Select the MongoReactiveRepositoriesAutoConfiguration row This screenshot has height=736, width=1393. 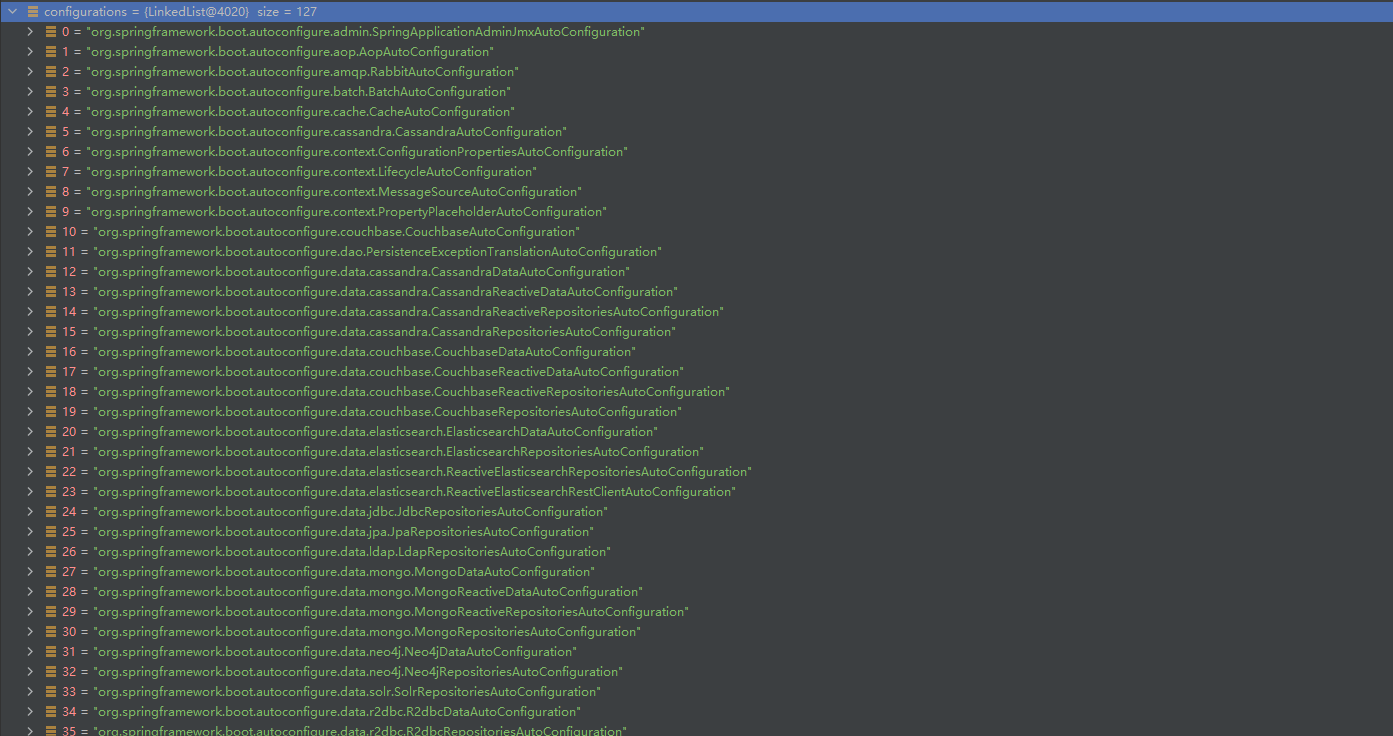tap(696, 612)
